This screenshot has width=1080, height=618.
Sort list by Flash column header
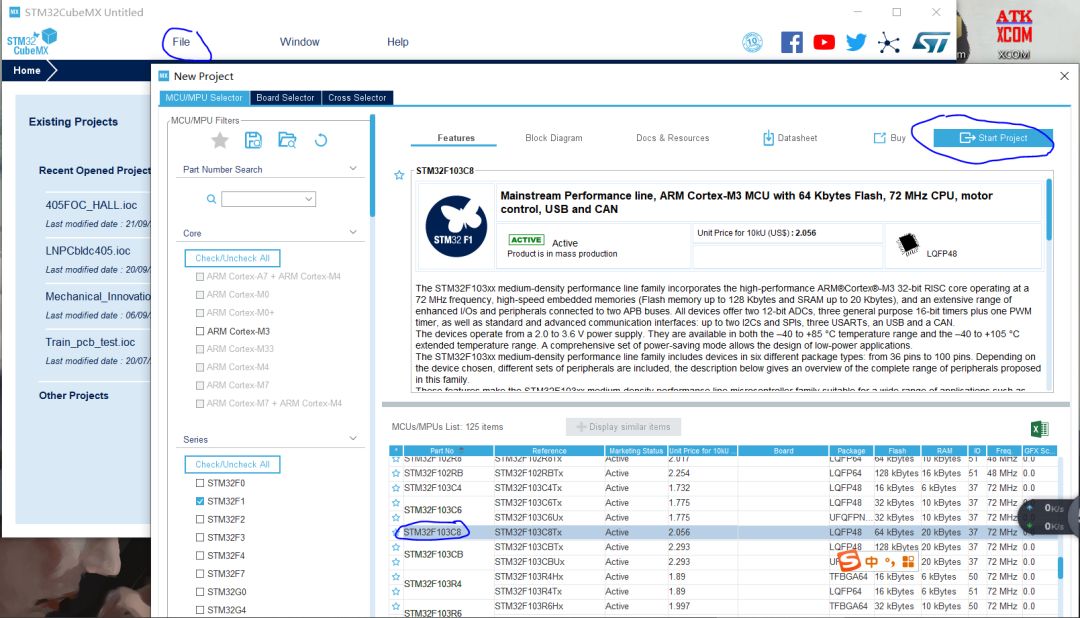tap(897, 451)
